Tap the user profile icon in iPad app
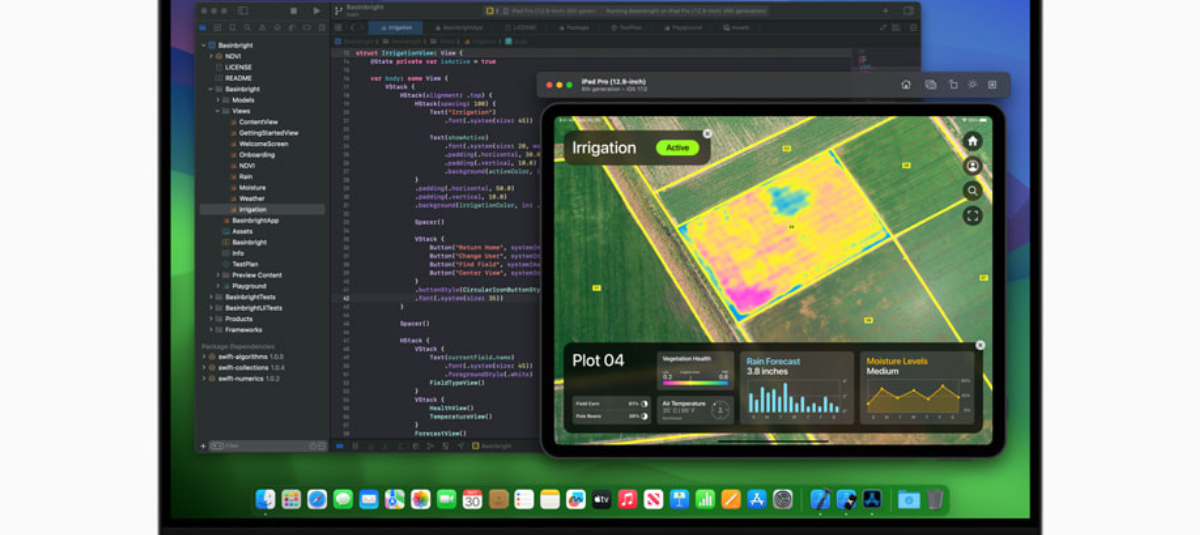 tap(972, 166)
